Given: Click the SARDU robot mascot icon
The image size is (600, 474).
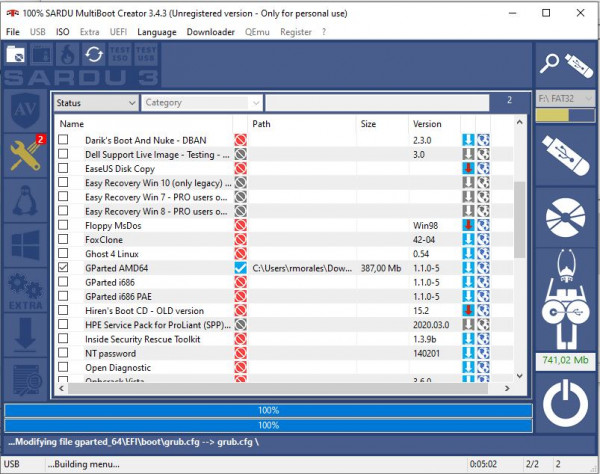Looking at the screenshot, I should tap(566, 299).
